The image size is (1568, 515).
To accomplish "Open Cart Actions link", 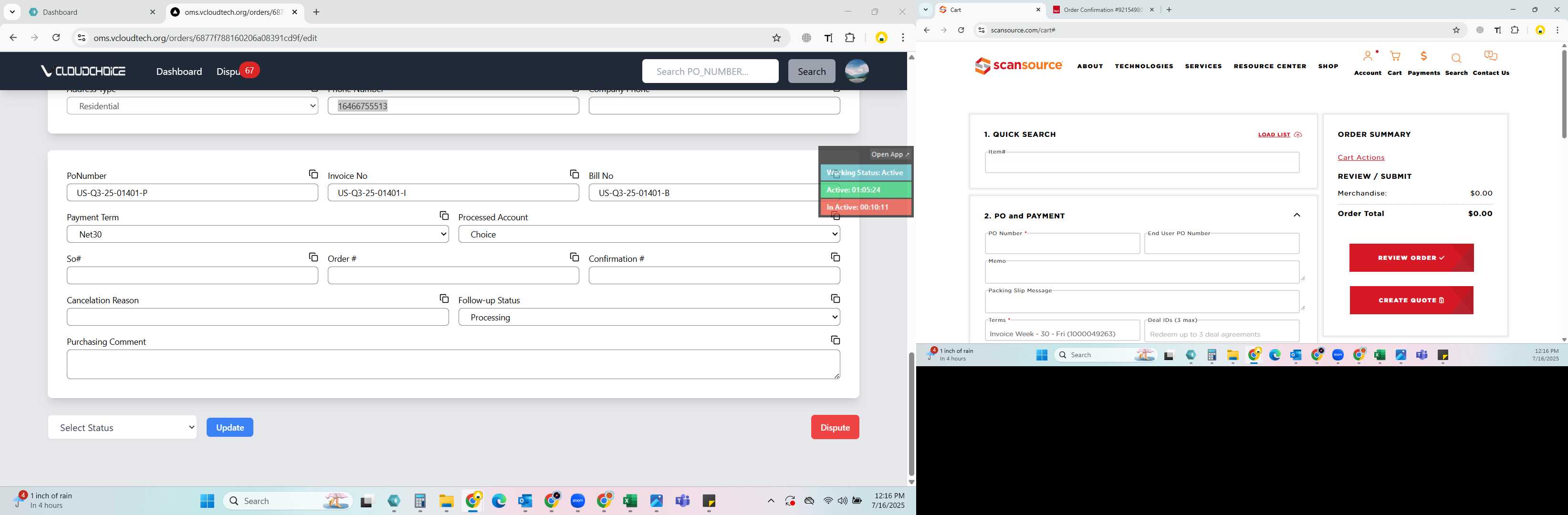I will (x=1360, y=157).
